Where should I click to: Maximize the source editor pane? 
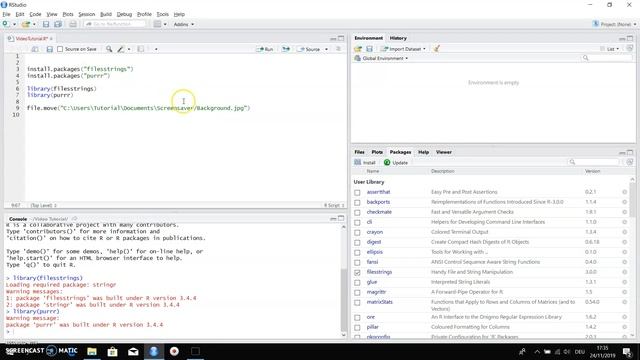[x=341, y=38]
